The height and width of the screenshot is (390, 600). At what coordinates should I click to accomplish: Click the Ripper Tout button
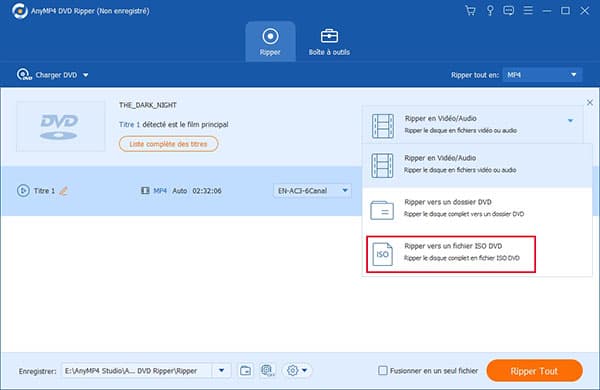coord(534,371)
